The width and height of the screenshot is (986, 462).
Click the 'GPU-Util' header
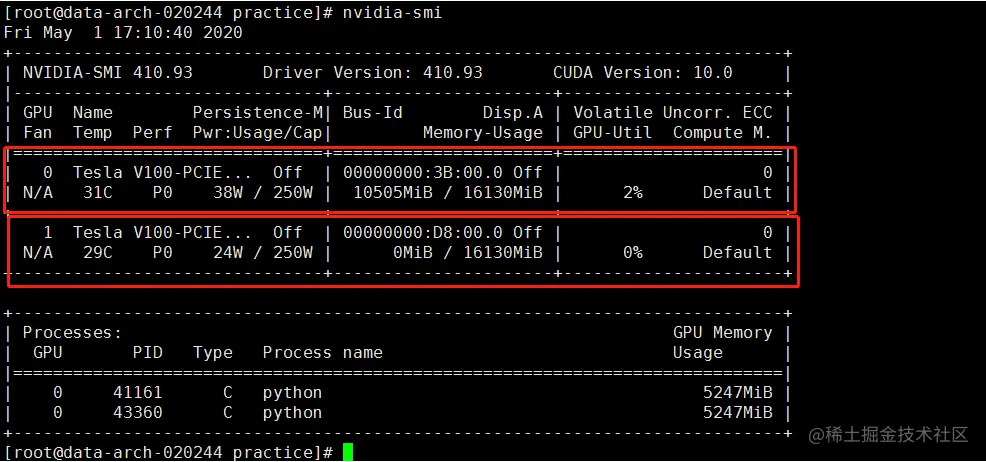point(612,133)
